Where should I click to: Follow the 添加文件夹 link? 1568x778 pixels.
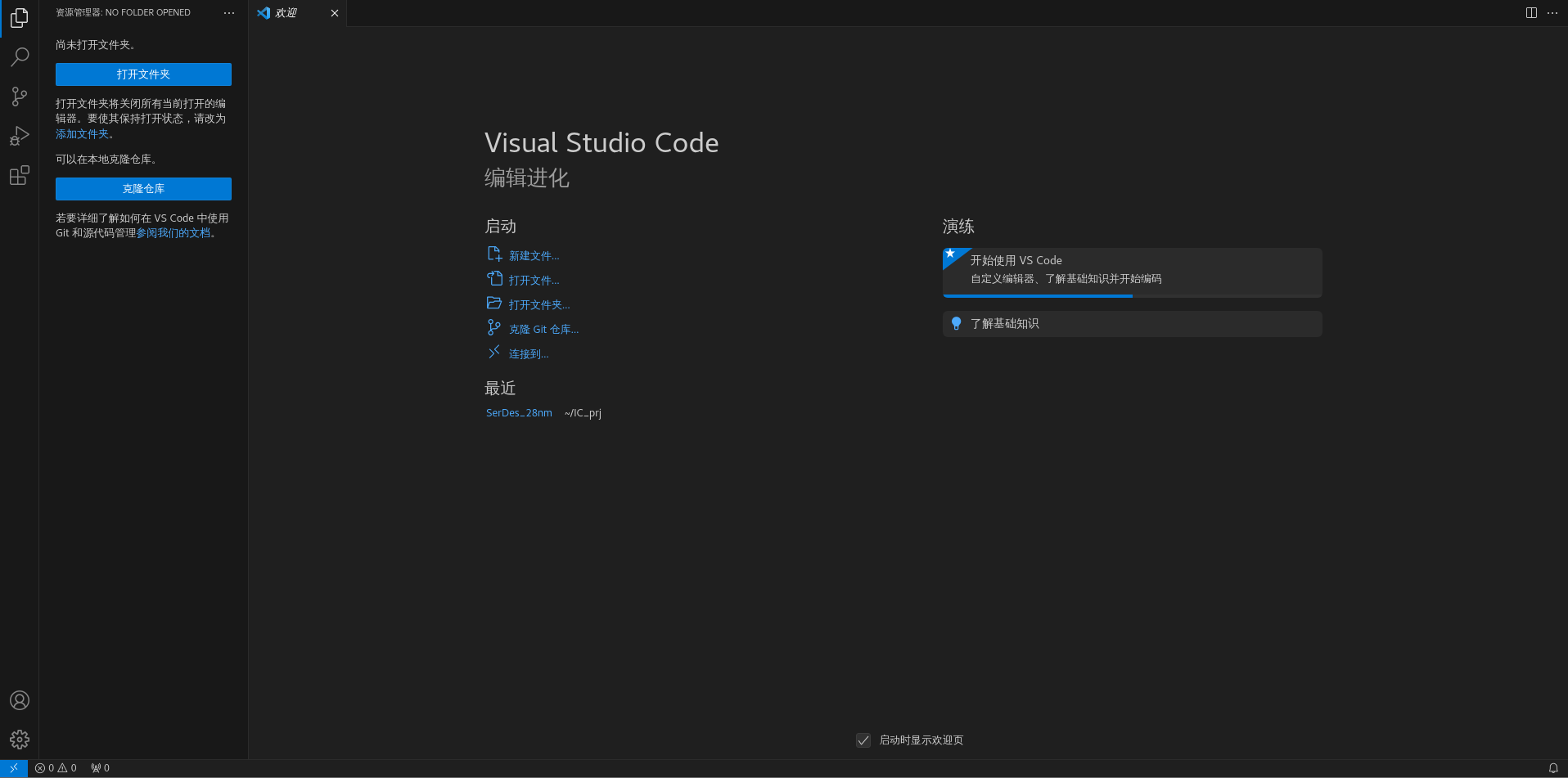pyautogui.click(x=82, y=134)
